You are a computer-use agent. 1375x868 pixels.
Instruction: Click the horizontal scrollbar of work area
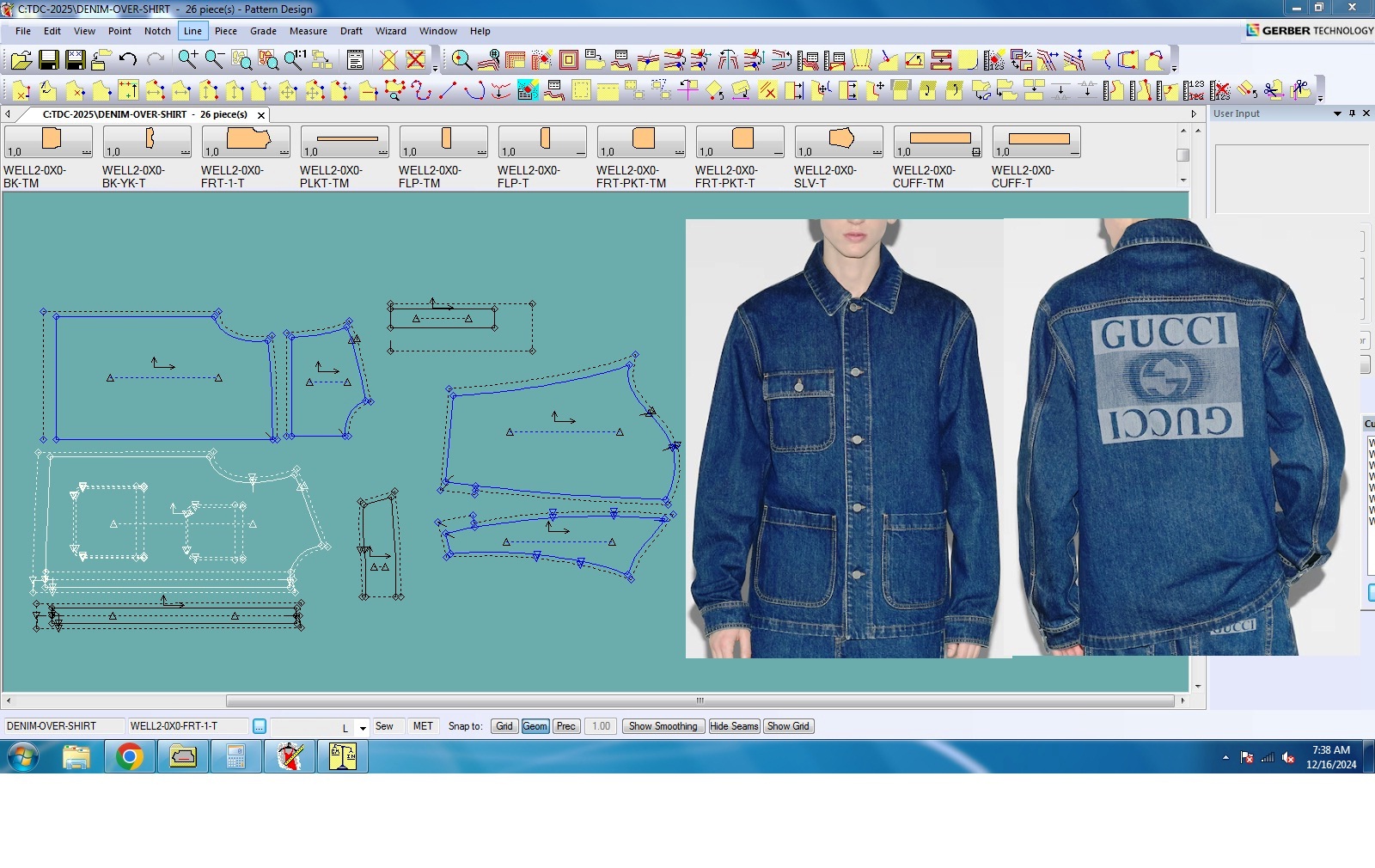coord(700,701)
